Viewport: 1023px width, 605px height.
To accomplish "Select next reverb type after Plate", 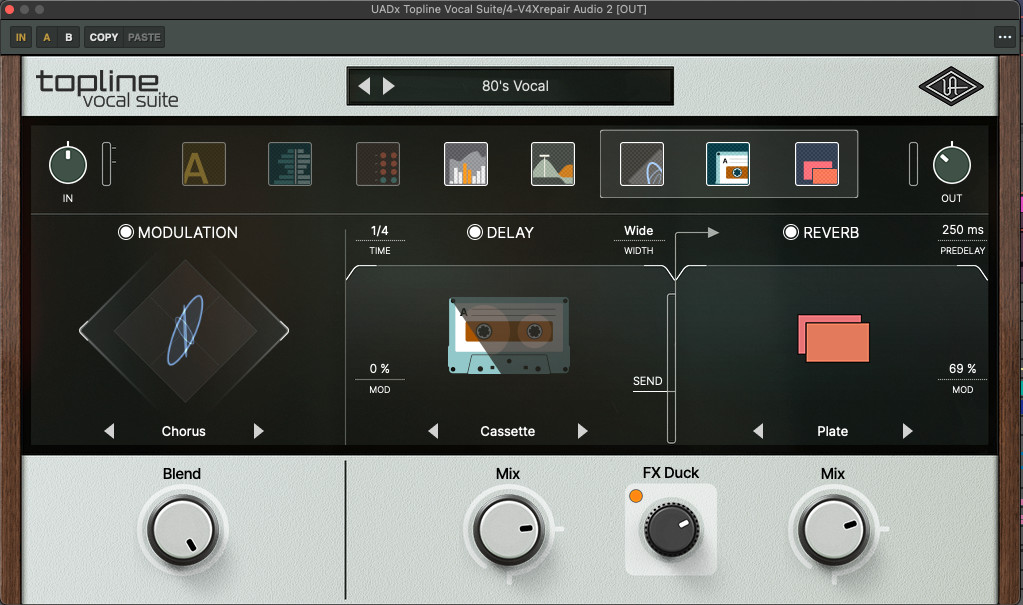I will 907,431.
